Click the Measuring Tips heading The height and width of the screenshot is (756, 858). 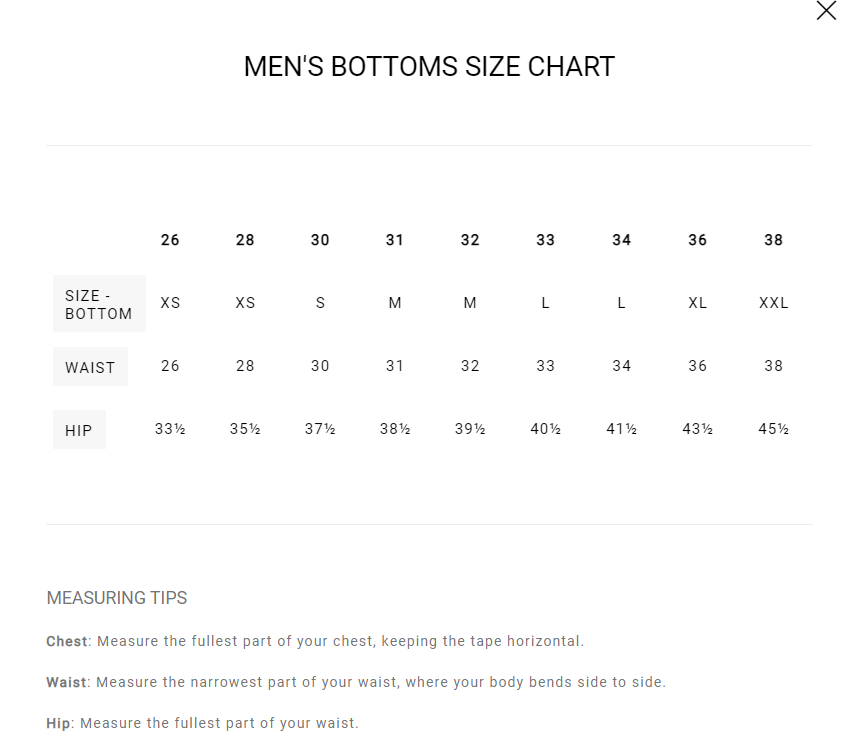coord(117,598)
